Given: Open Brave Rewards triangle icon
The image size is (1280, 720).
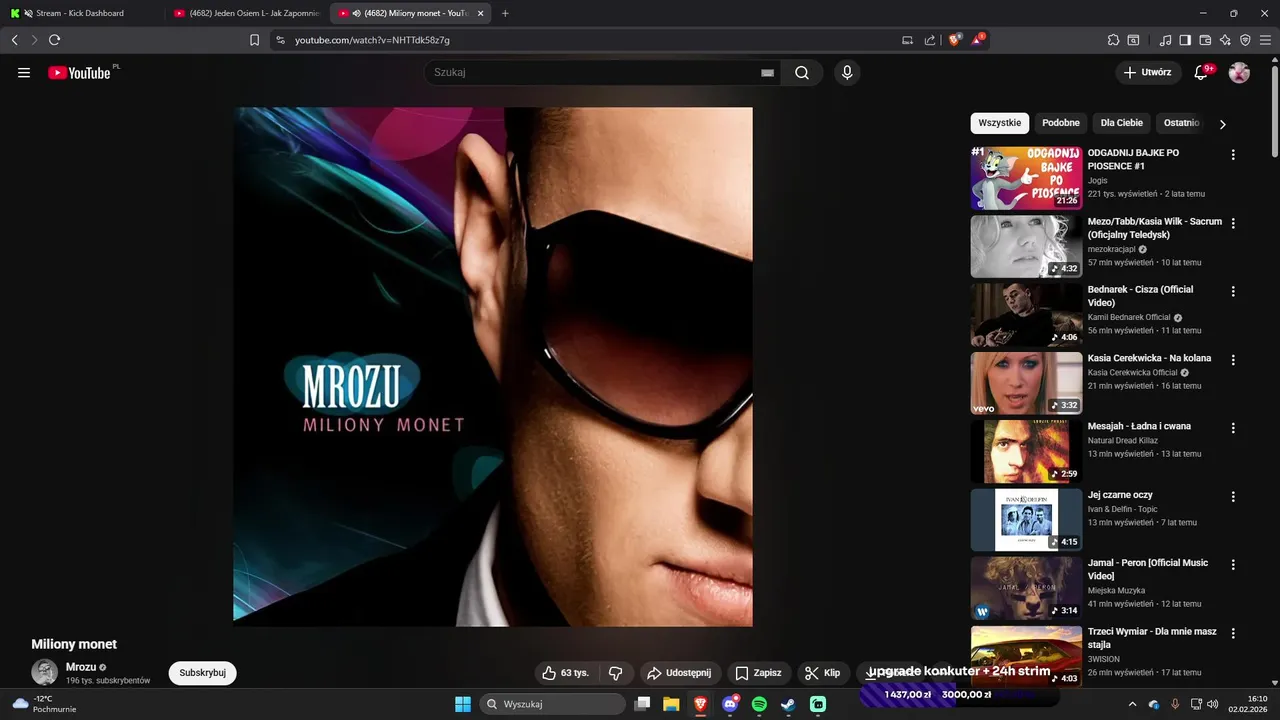Looking at the screenshot, I should pos(978,40).
